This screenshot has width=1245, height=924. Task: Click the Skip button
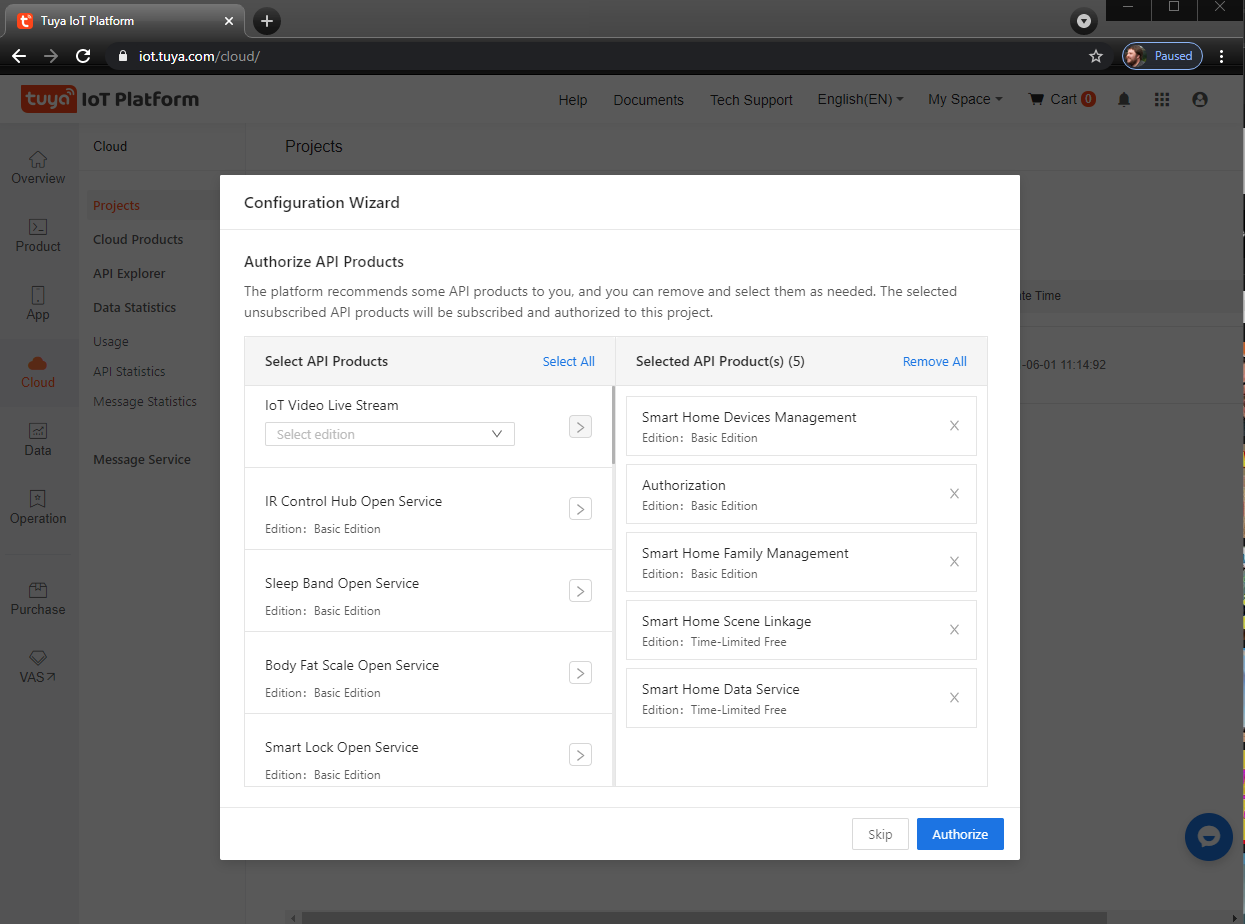880,834
